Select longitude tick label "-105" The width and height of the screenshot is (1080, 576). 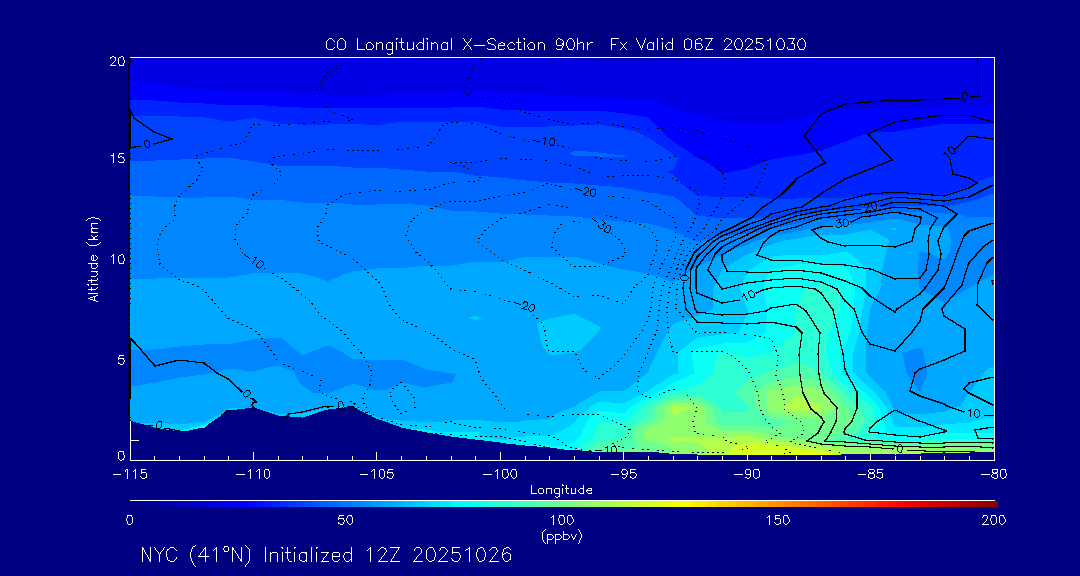tap(376, 475)
